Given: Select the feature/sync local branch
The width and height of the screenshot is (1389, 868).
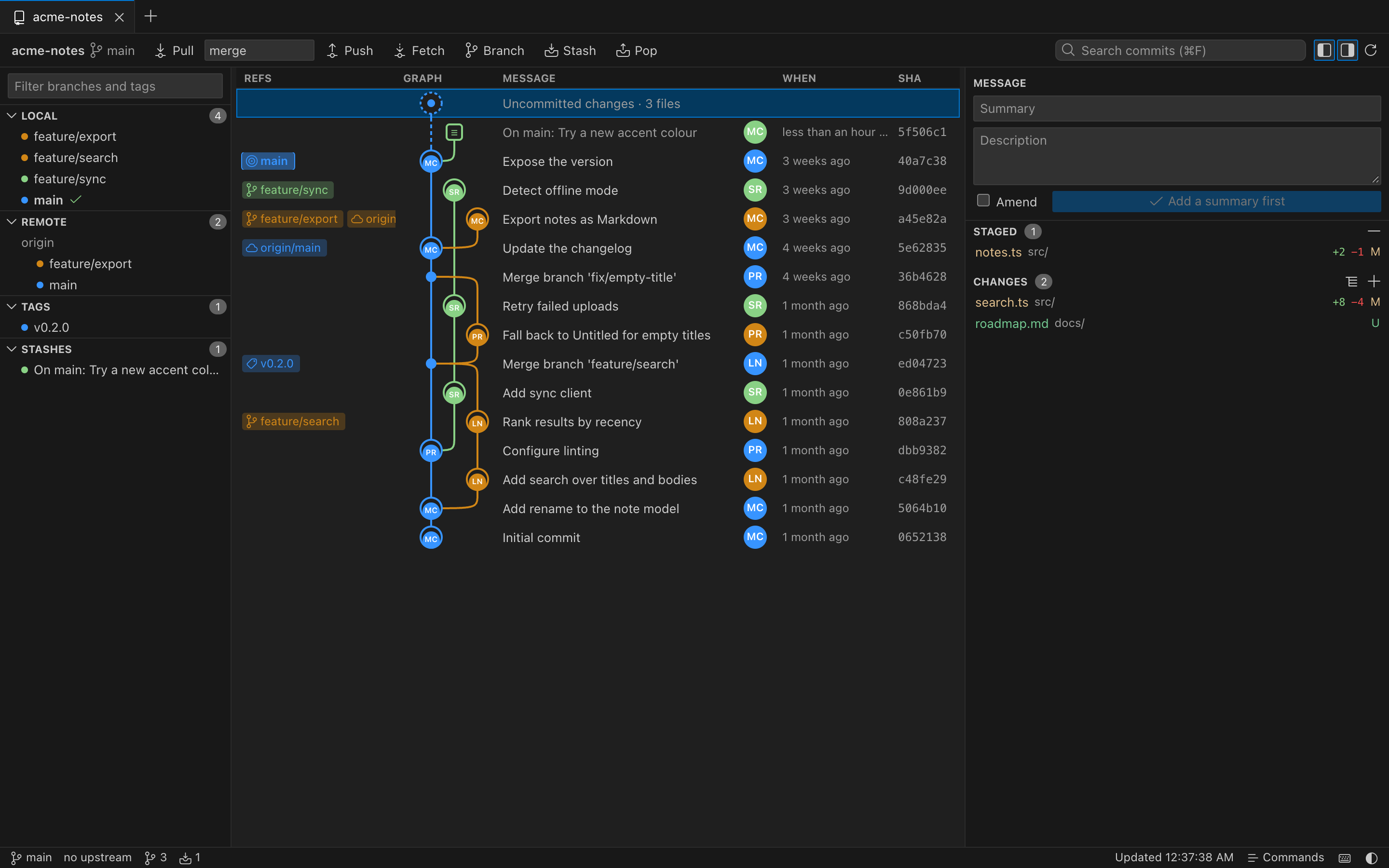Looking at the screenshot, I should pos(115,179).
